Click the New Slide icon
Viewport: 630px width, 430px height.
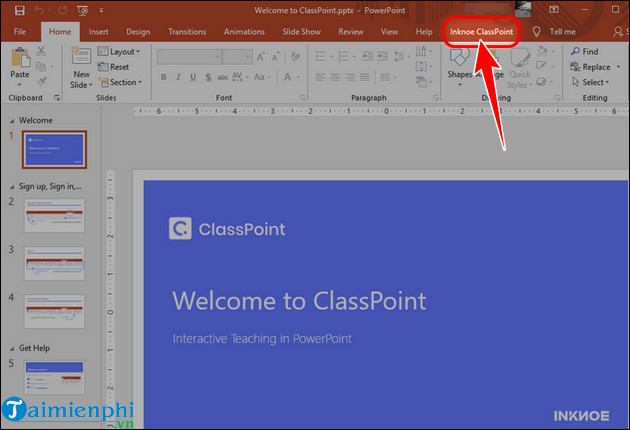tap(81, 57)
